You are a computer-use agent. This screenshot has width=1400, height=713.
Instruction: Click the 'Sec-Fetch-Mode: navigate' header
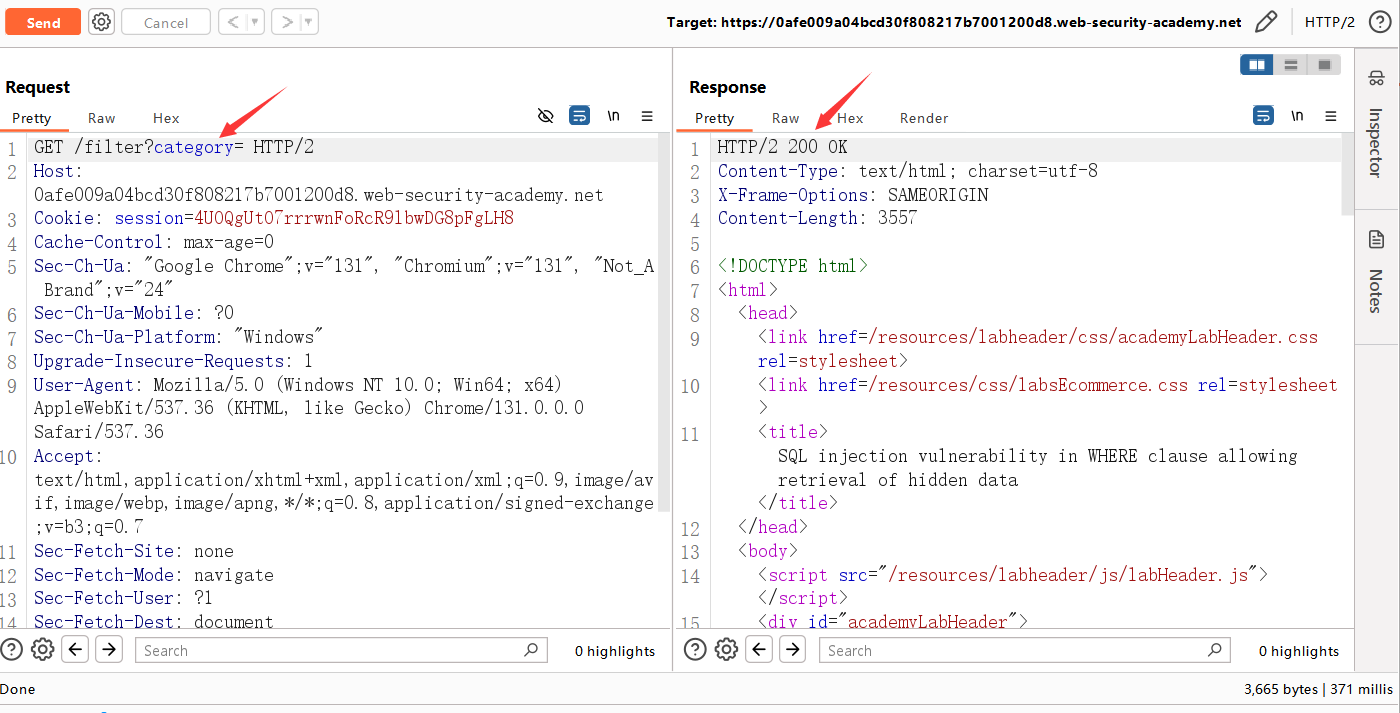pyautogui.click(x=153, y=575)
